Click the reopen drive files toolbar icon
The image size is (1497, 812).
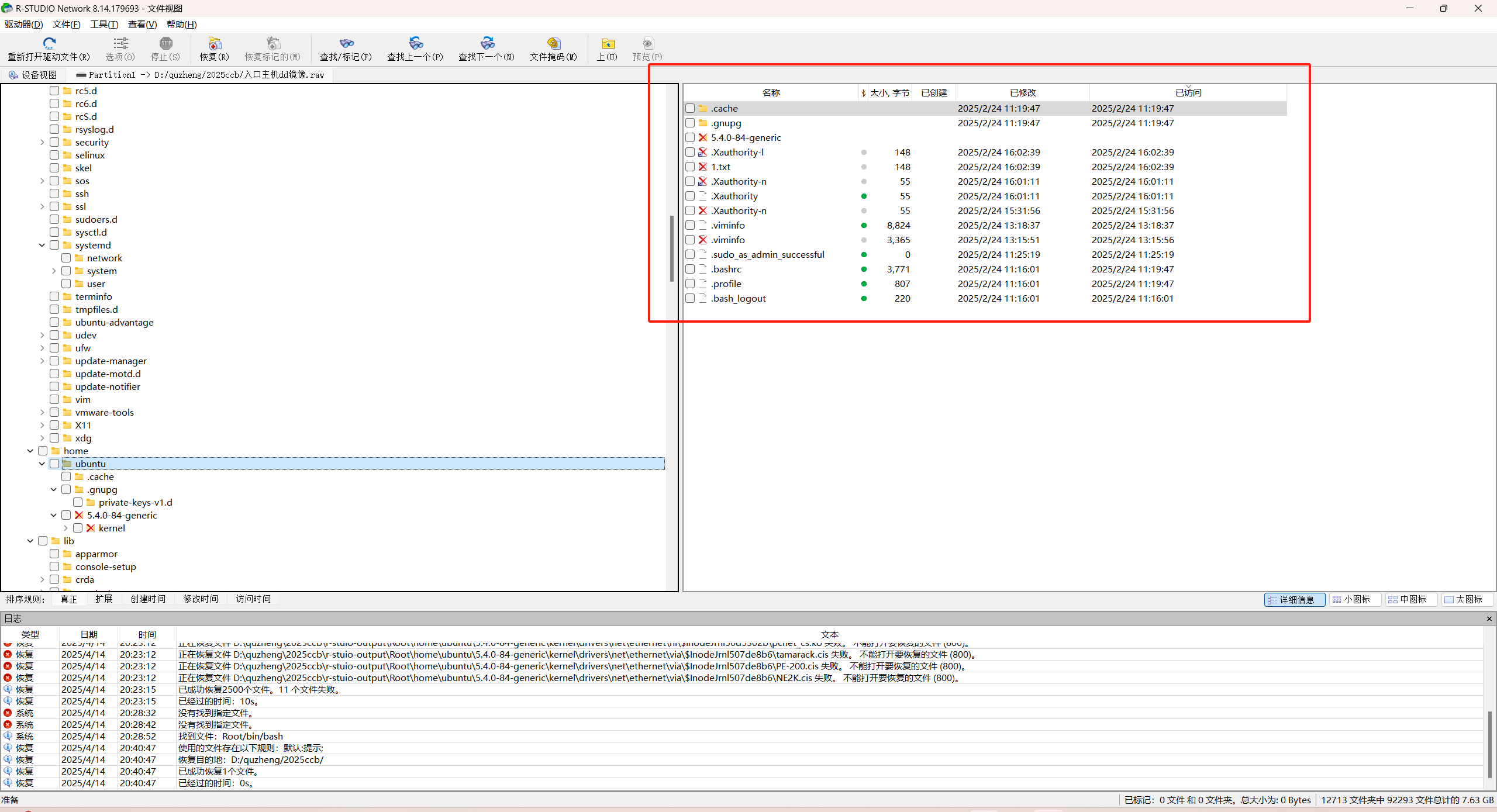tap(49, 43)
